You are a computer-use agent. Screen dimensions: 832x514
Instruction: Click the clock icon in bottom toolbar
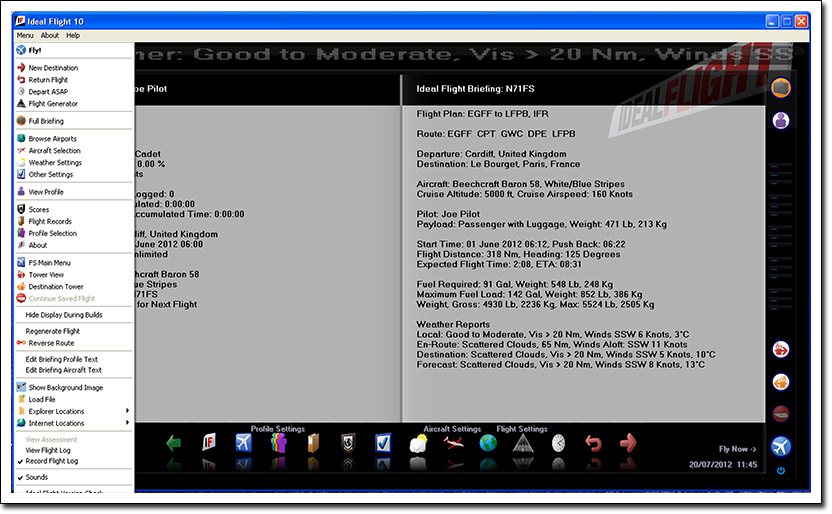[x=558, y=443]
